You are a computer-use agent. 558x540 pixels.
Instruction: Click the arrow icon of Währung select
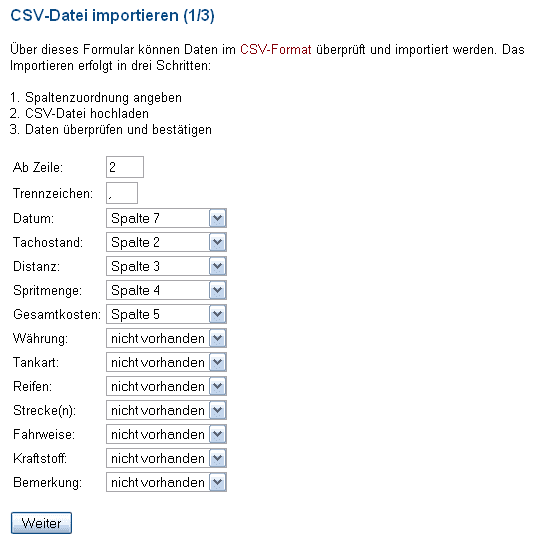(x=217, y=339)
